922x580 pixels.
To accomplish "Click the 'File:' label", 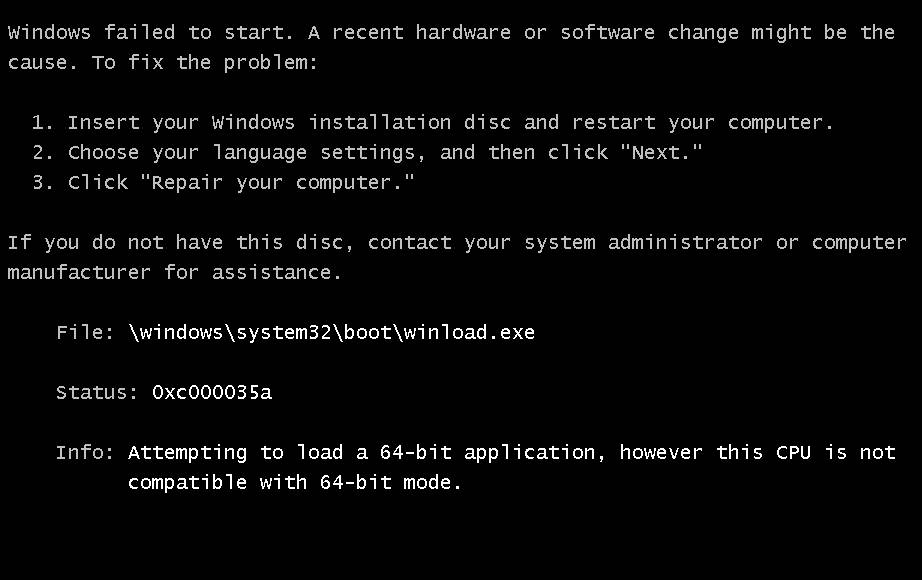I will (x=85, y=332).
